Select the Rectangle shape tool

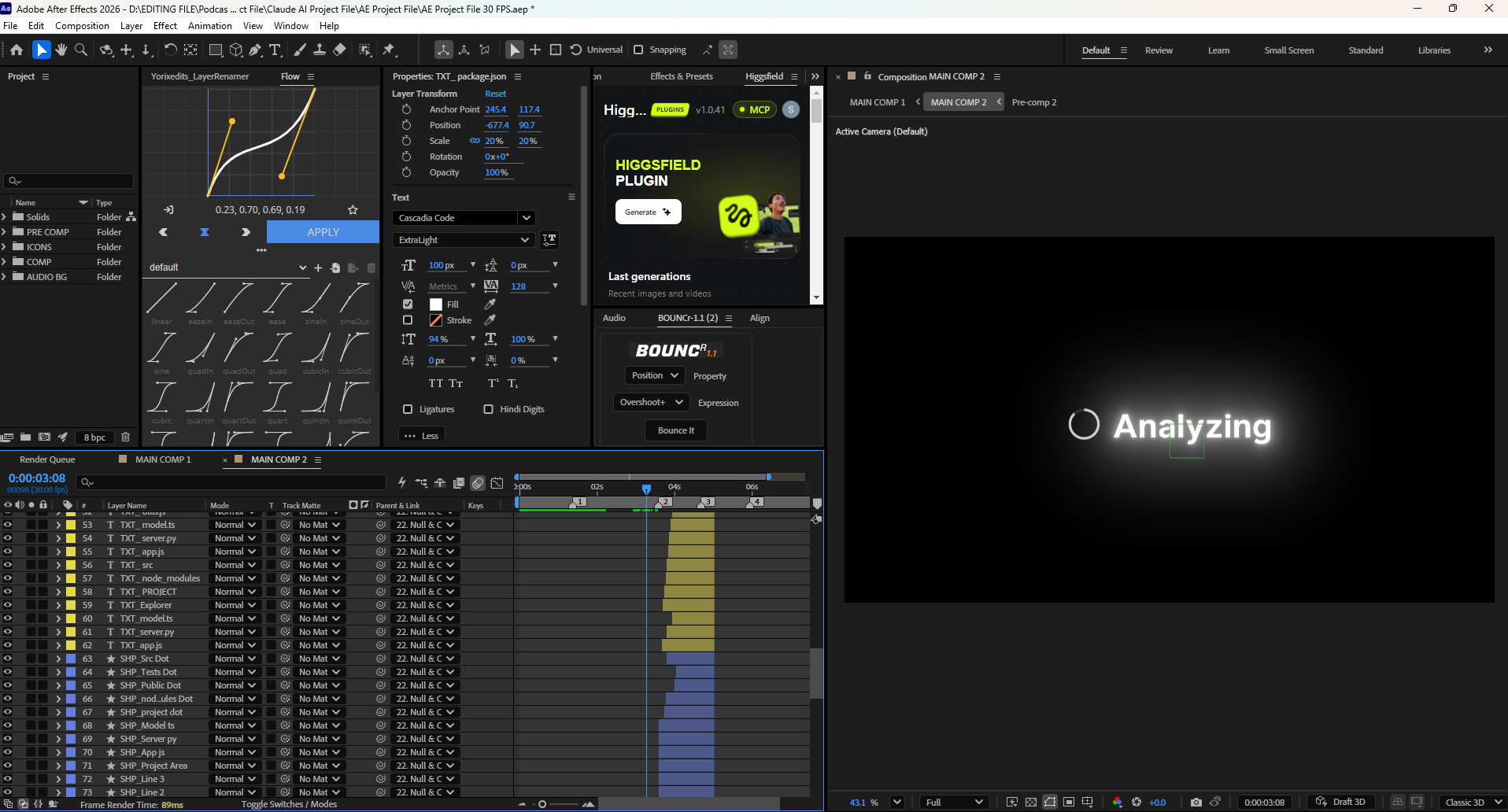click(x=215, y=50)
